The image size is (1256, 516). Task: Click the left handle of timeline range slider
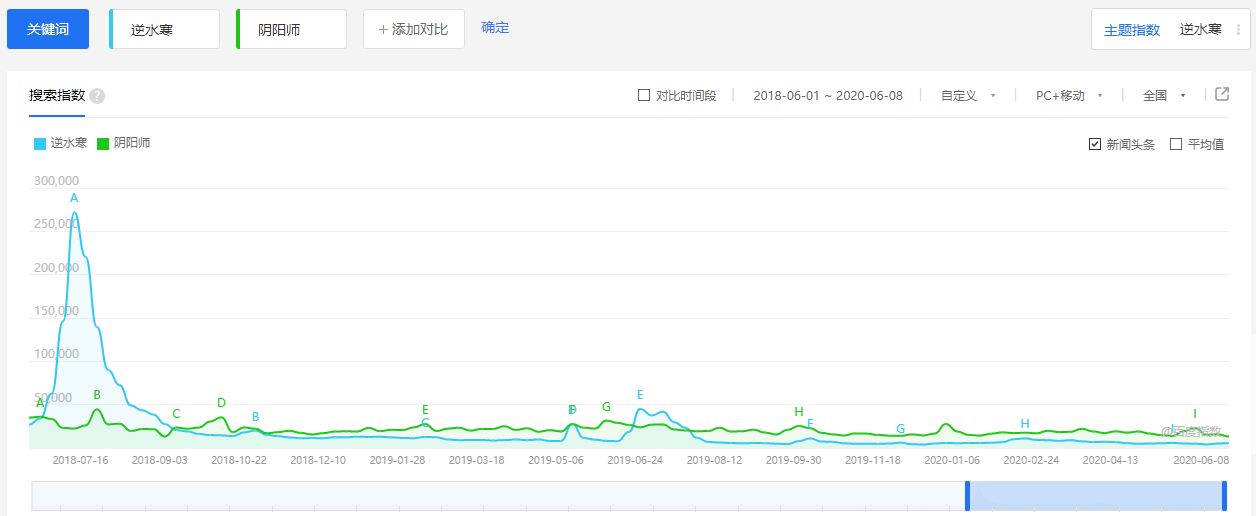coord(967,496)
